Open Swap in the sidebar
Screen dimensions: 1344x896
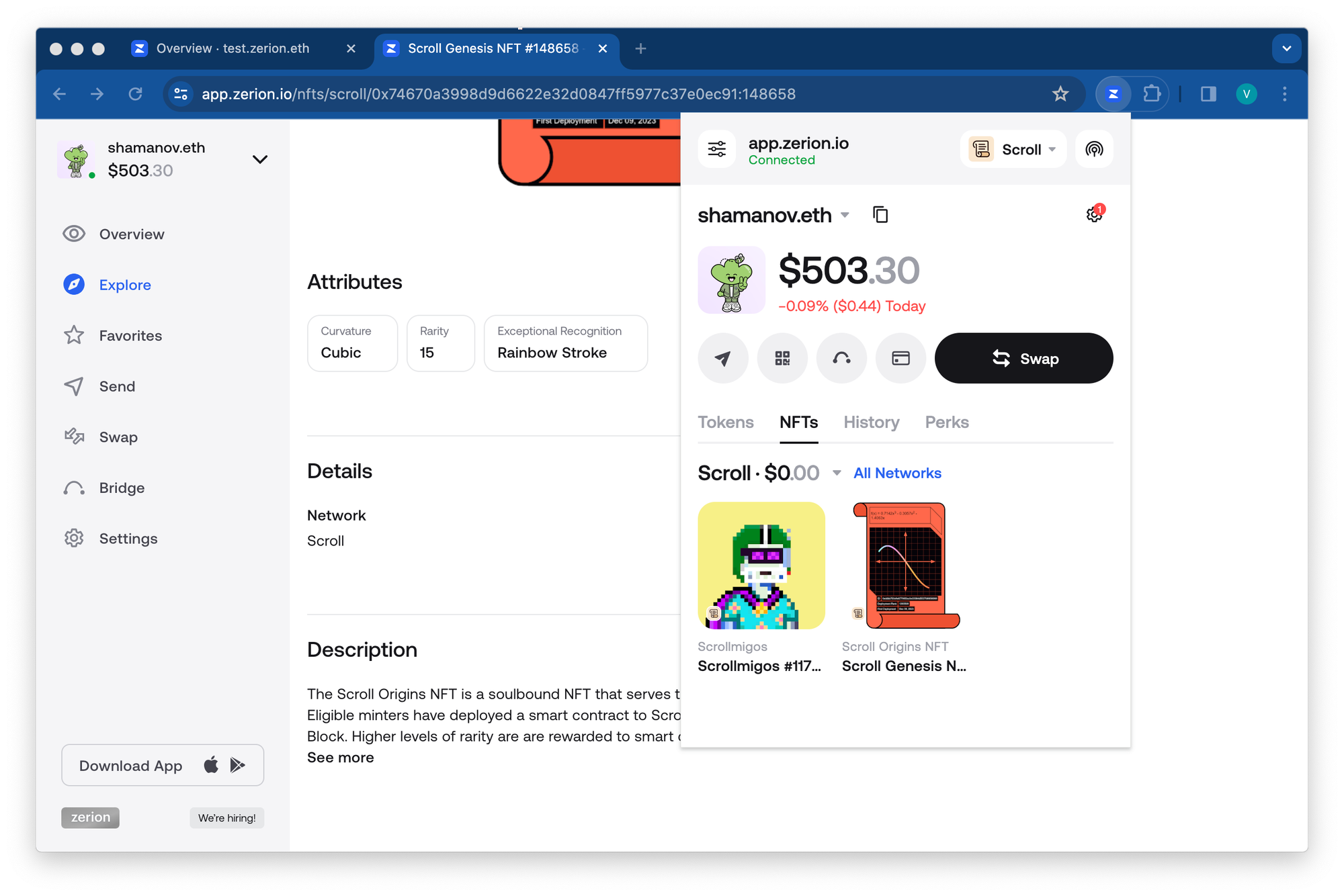101,437
